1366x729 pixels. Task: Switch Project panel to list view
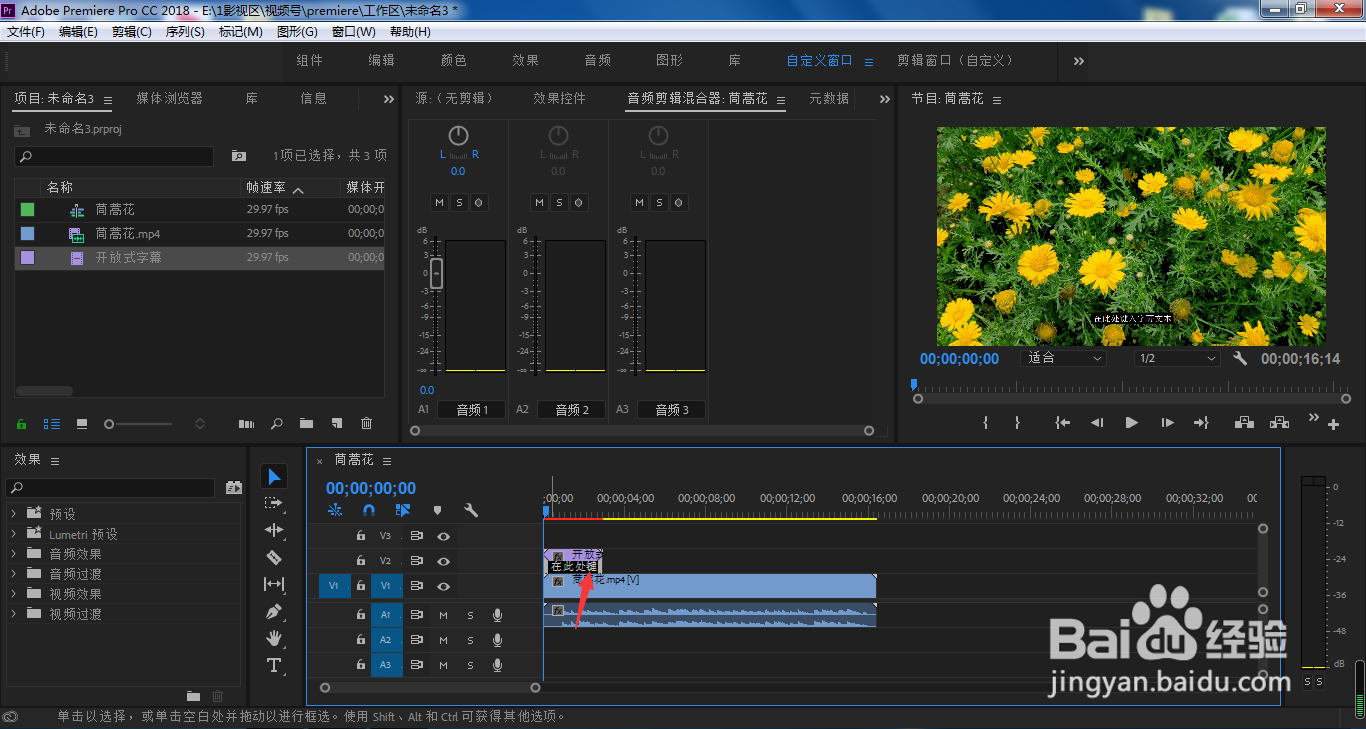(51, 424)
